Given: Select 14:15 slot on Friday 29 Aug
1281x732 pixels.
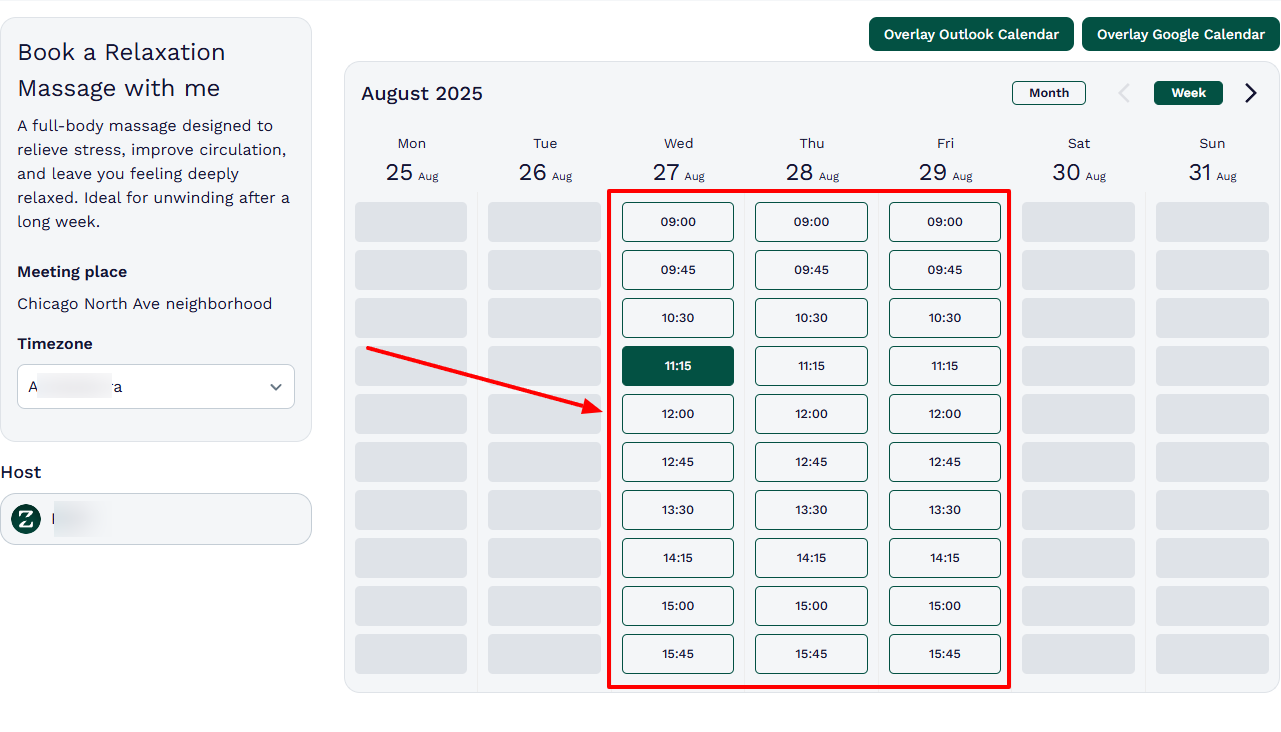Looking at the screenshot, I should click(944, 558).
